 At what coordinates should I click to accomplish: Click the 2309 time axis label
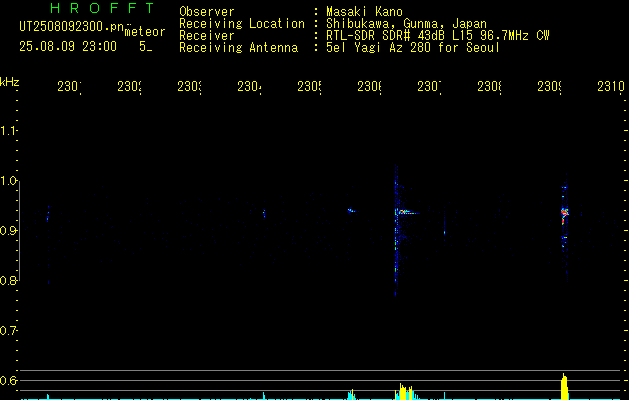click(549, 86)
